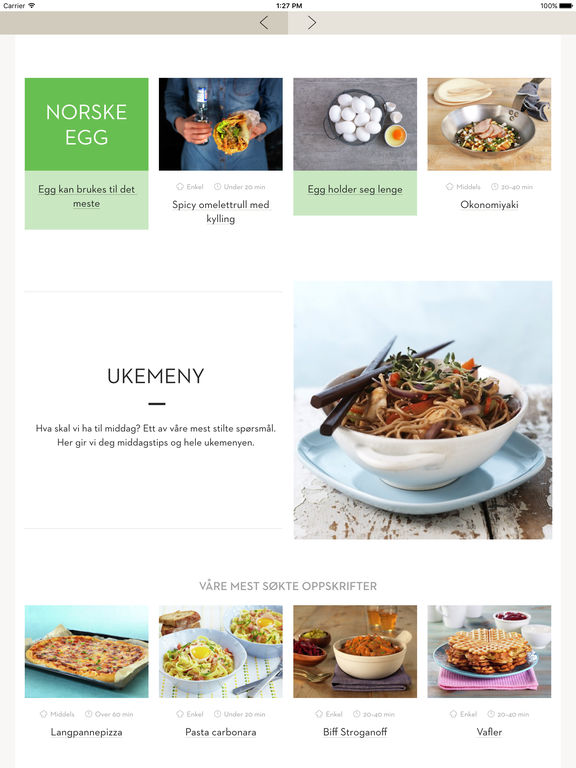Open the Vafler waffle photo
576x768 pixels.
(x=489, y=651)
